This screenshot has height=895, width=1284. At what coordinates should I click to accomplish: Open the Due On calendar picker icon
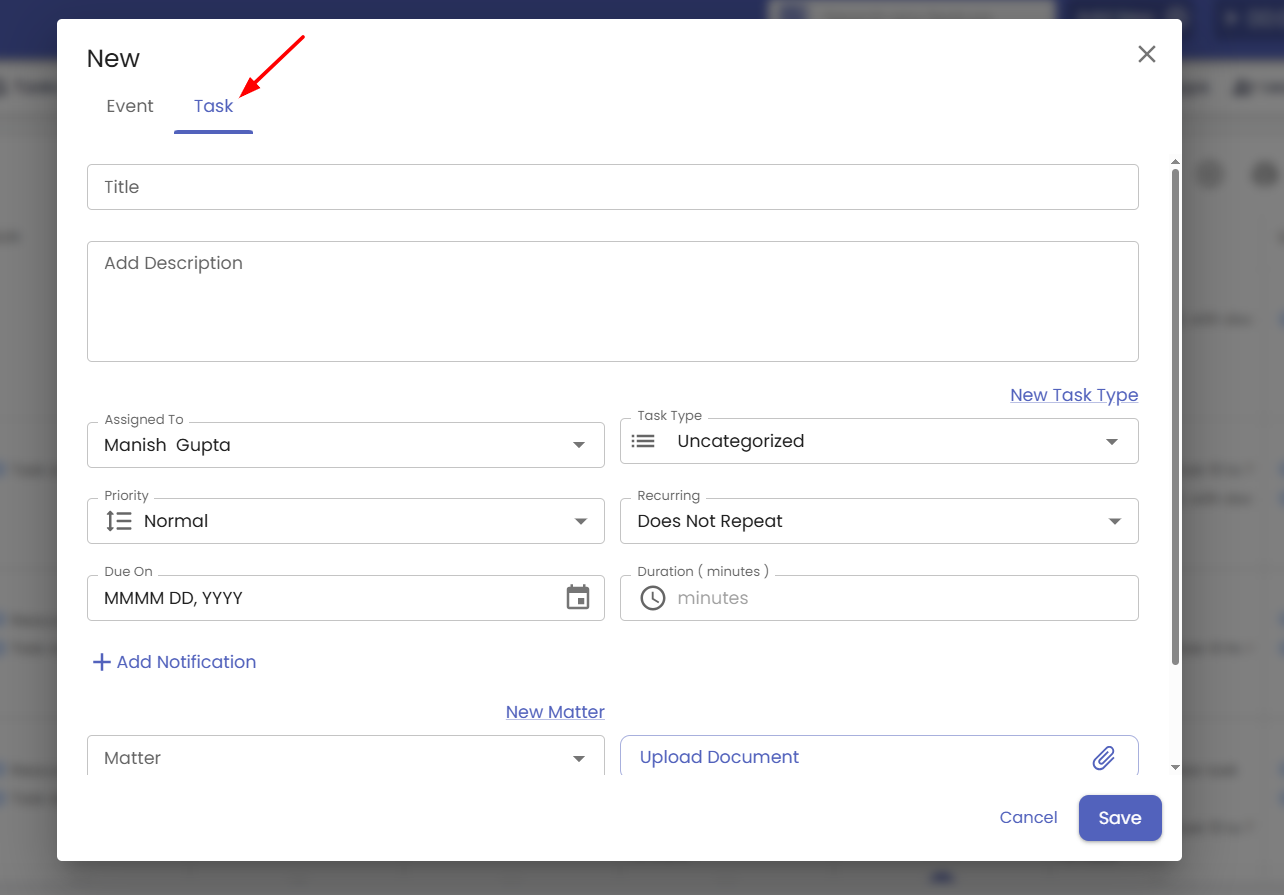click(578, 598)
